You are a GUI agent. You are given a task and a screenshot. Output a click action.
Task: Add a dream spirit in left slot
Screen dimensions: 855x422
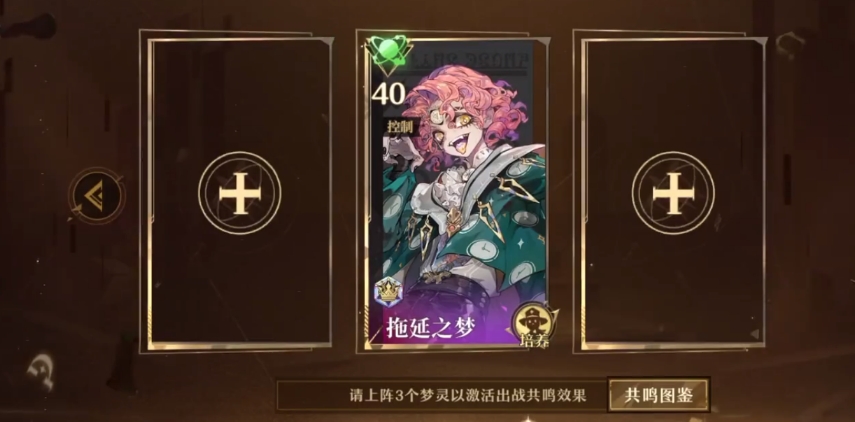coord(240,193)
